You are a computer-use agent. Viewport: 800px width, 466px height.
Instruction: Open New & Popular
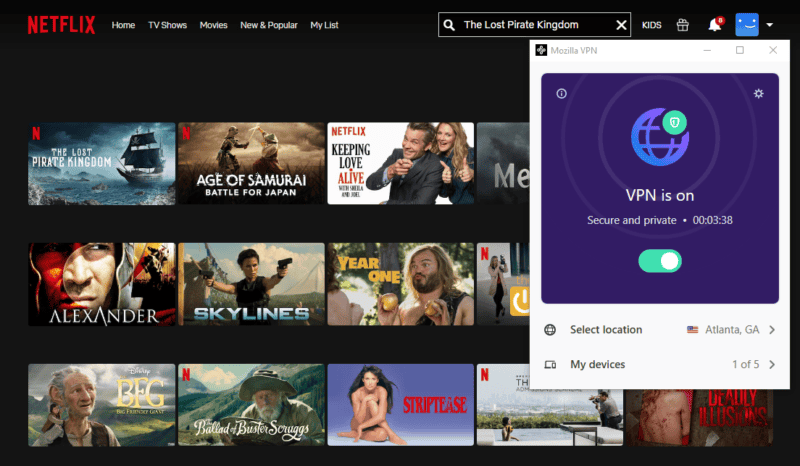(x=269, y=25)
